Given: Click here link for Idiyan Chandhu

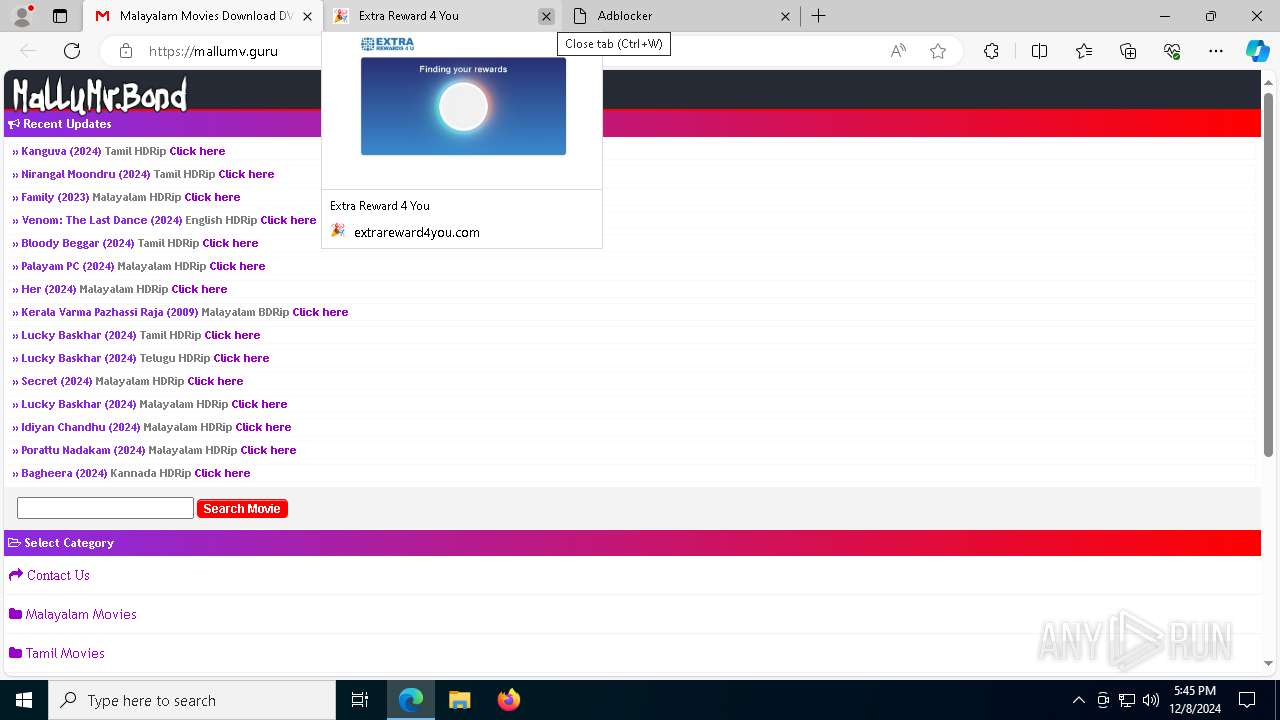Looking at the screenshot, I should (x=263, y=427).
